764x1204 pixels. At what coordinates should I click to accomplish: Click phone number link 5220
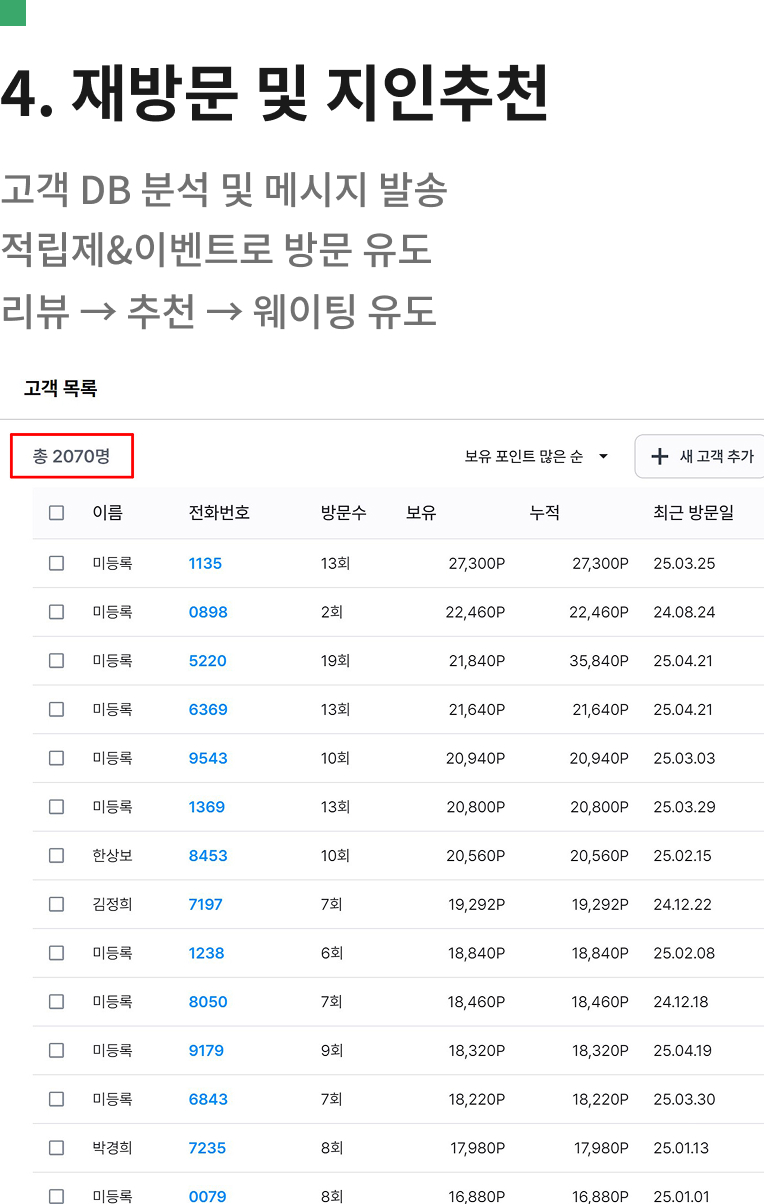207,661
